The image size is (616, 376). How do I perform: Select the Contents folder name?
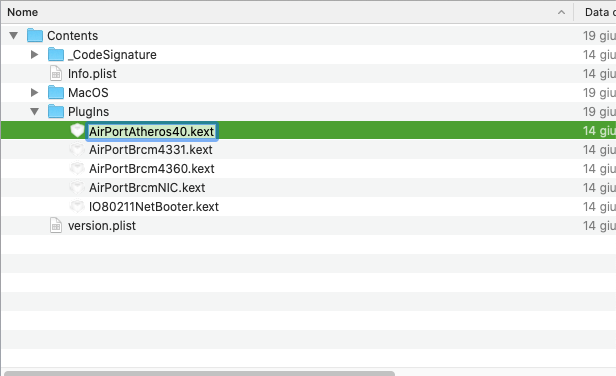pos(73,36)
